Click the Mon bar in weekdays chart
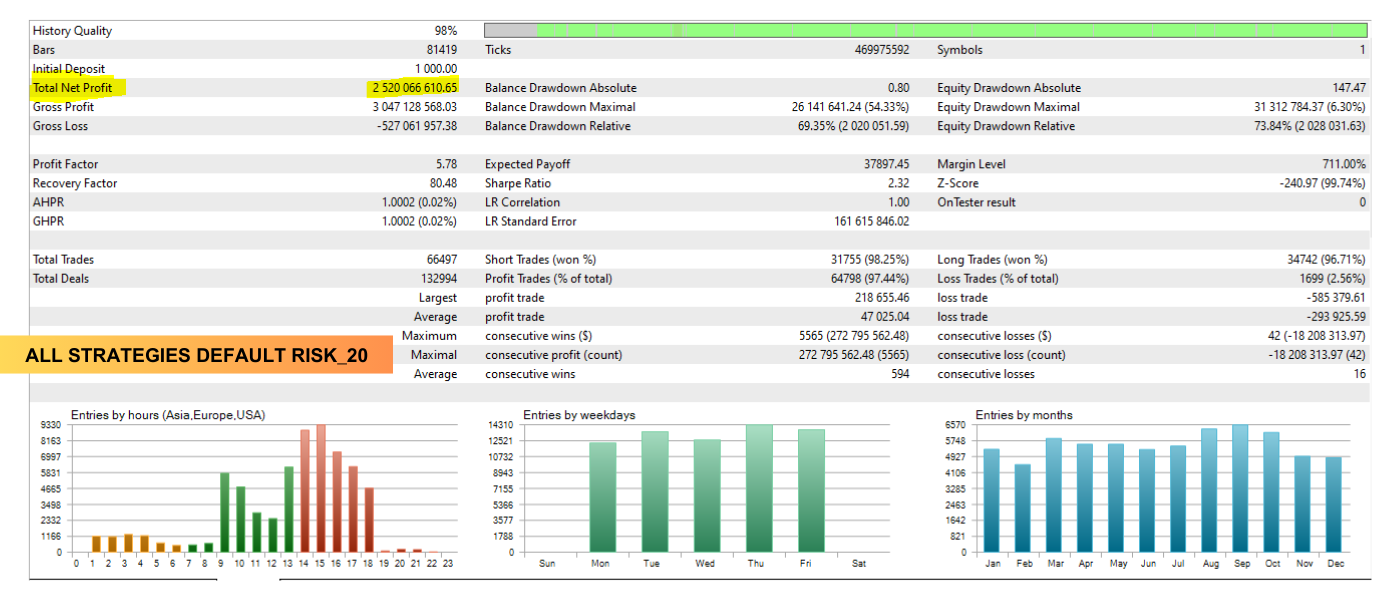This screenshot has width=1400, height=600. click(x=603, y=497)
